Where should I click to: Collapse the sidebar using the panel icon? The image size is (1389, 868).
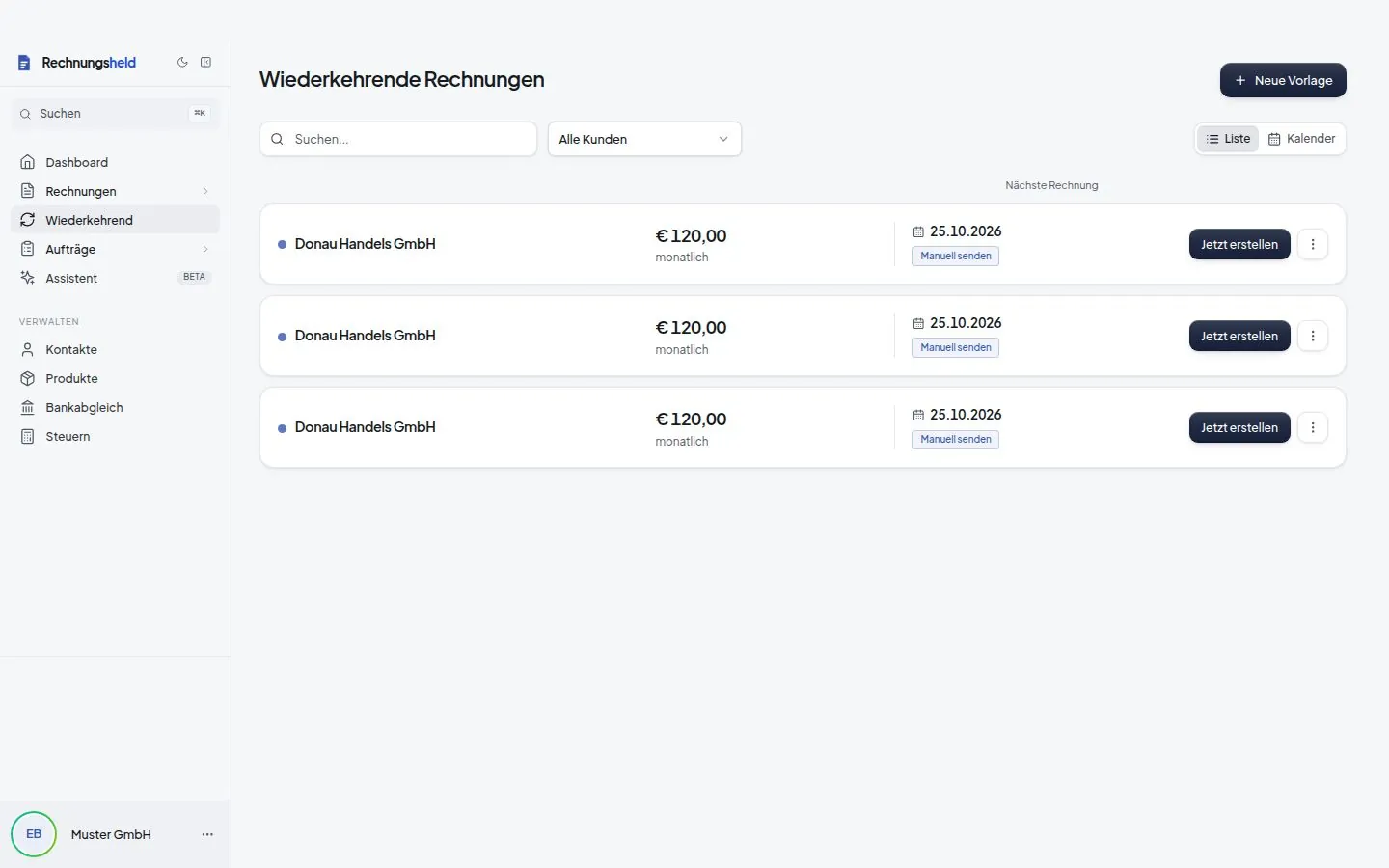(x=205, y=63)
